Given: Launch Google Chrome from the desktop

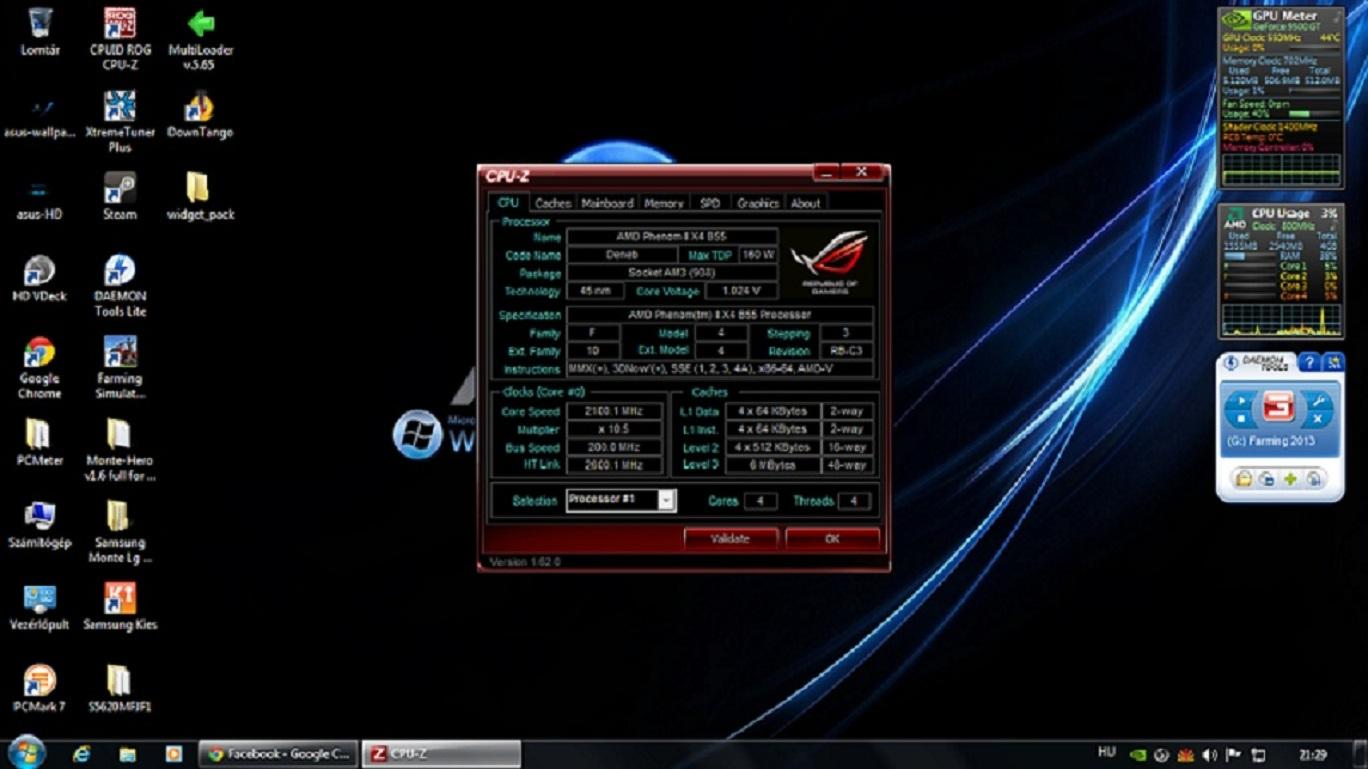Looking at the screenshot, I should (40, 368).
